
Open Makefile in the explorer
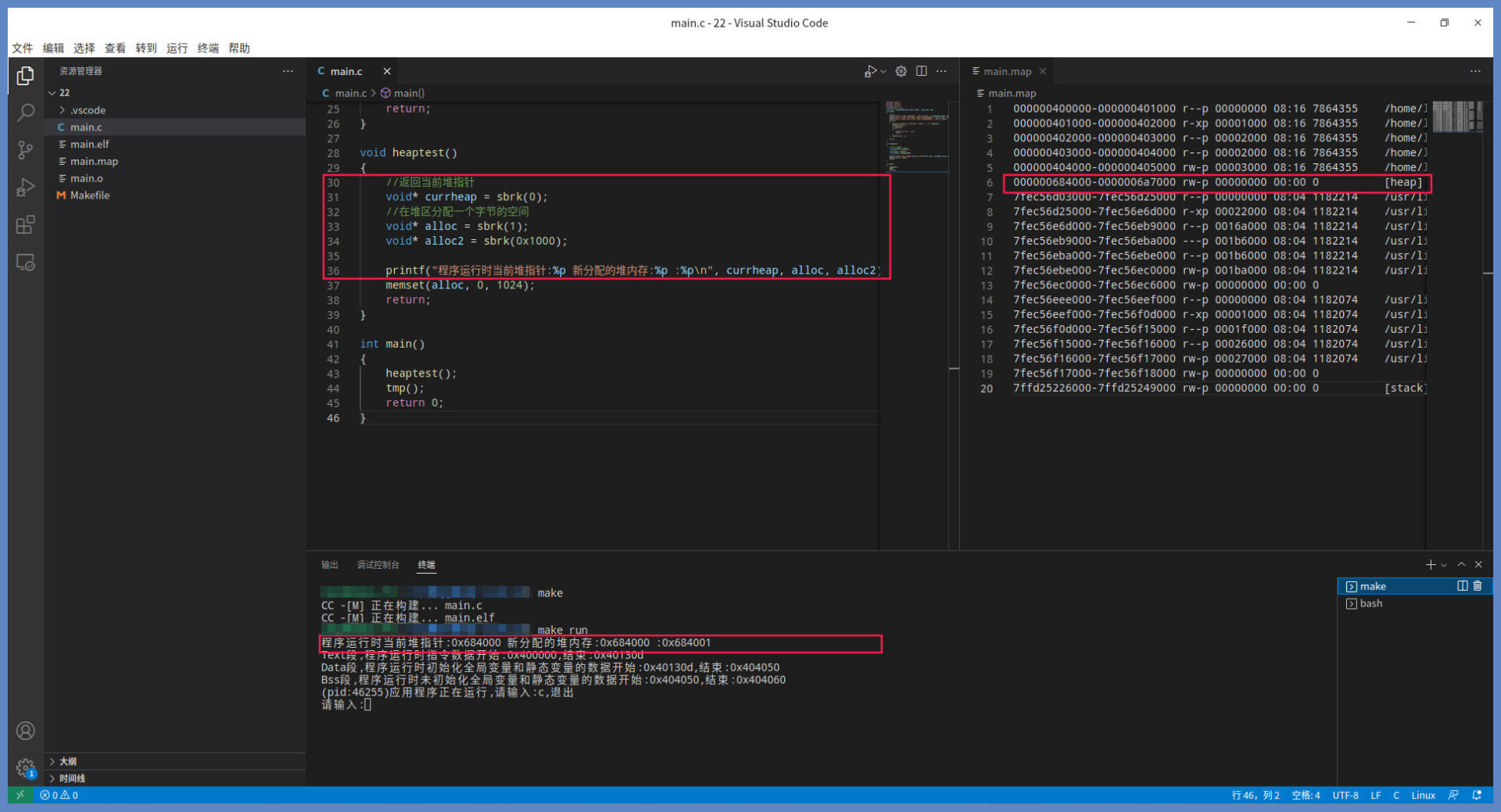pos(89,195)
